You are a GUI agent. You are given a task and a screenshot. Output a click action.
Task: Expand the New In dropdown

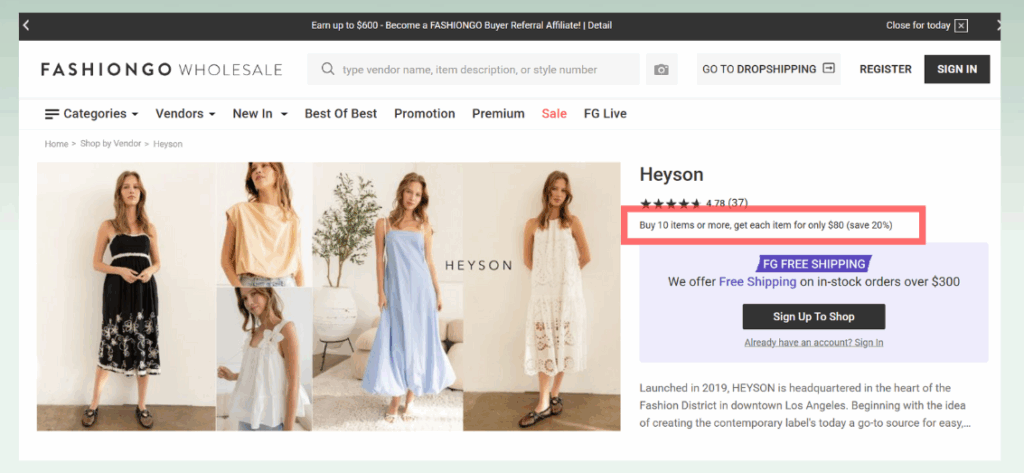point(260,114)
